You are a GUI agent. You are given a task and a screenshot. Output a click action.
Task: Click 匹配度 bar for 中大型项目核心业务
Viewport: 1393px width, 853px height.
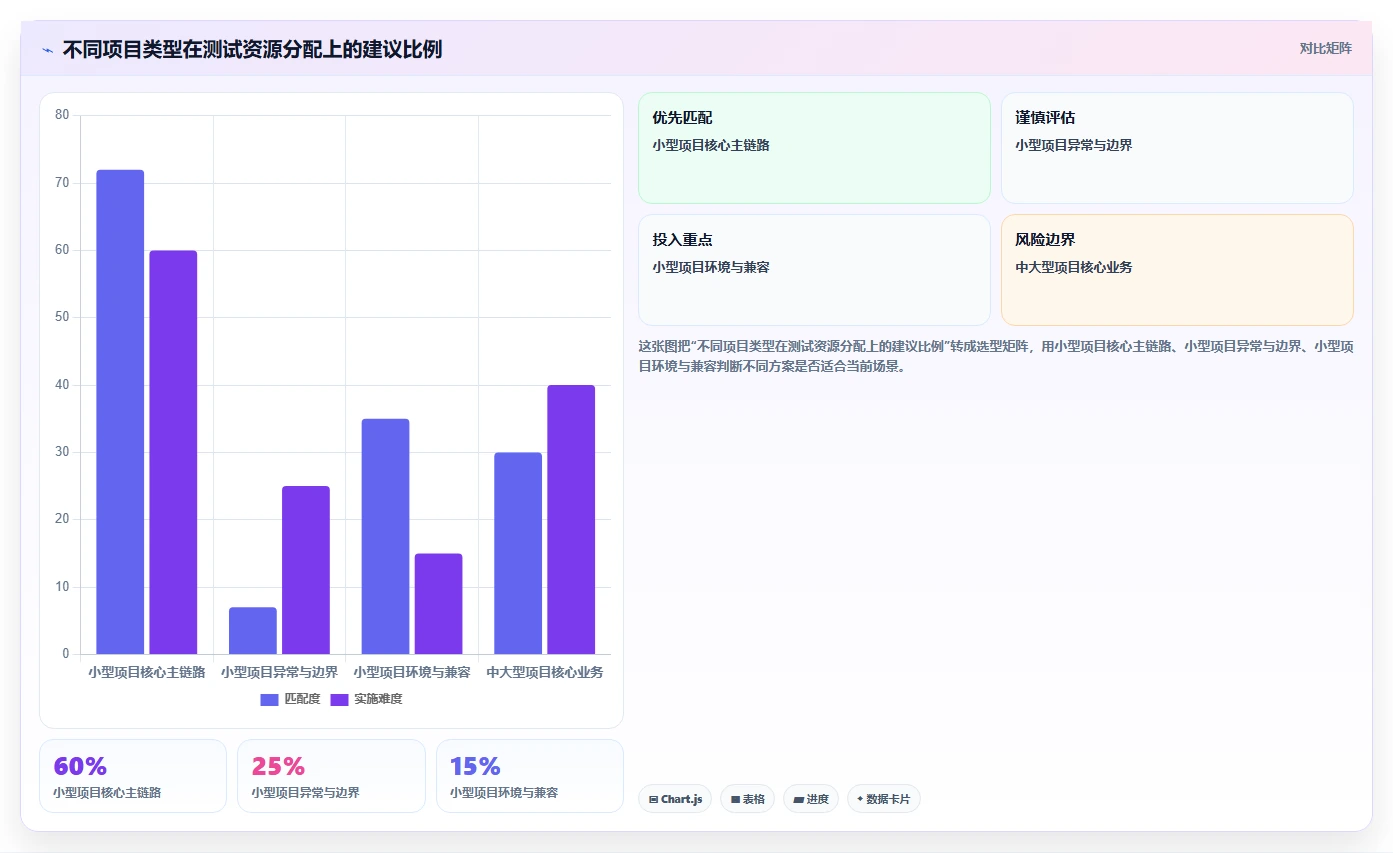(x=518, y=553)
